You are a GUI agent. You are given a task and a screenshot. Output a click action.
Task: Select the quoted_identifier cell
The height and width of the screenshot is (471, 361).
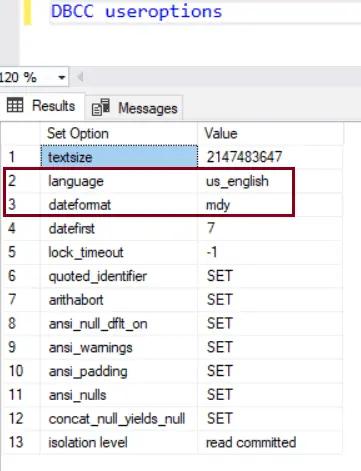119,276
